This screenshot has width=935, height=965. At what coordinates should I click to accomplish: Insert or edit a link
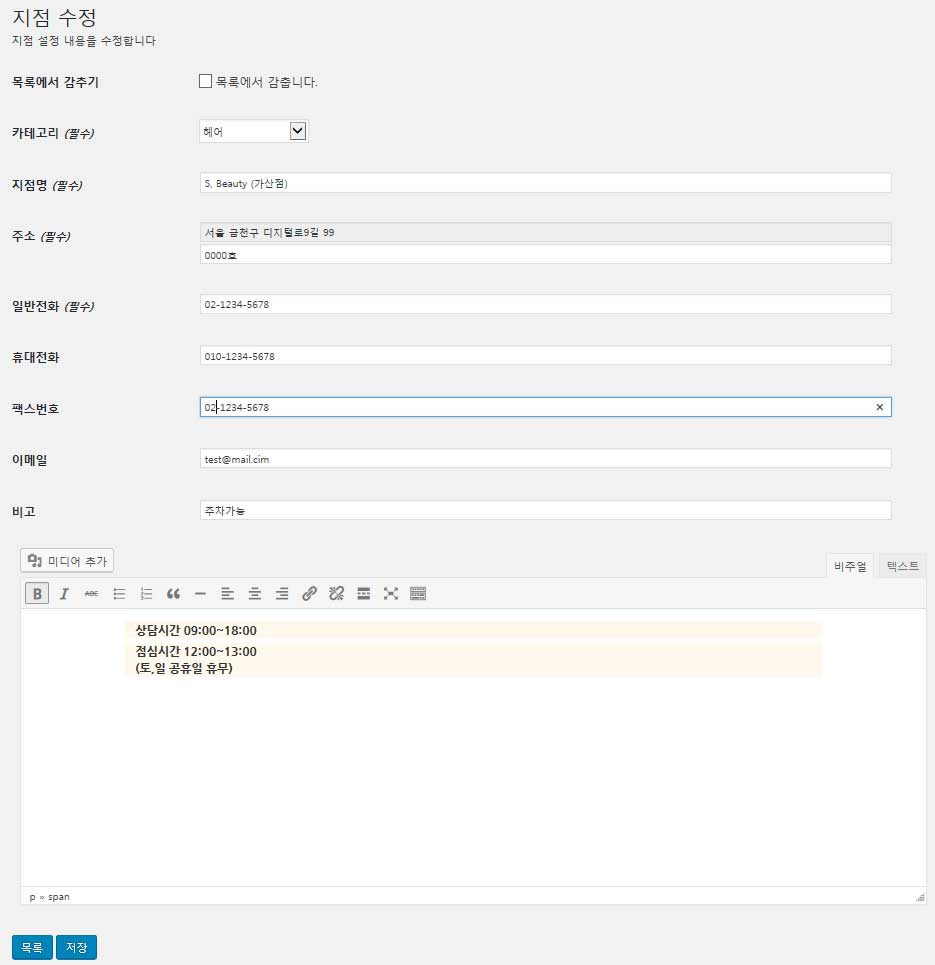pos(309,593)
